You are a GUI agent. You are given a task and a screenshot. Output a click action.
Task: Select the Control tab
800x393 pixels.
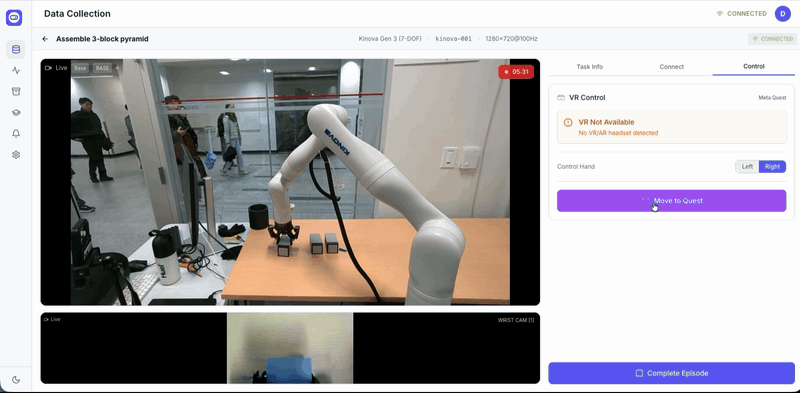754,67
